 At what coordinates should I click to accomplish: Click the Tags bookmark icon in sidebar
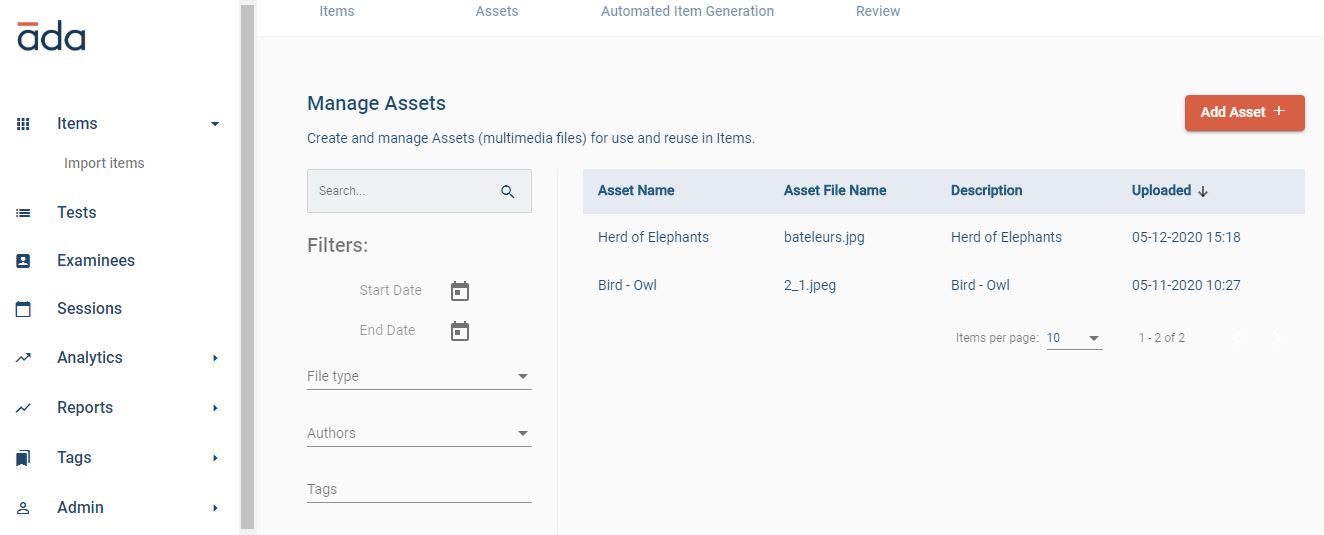coord(24,458)
